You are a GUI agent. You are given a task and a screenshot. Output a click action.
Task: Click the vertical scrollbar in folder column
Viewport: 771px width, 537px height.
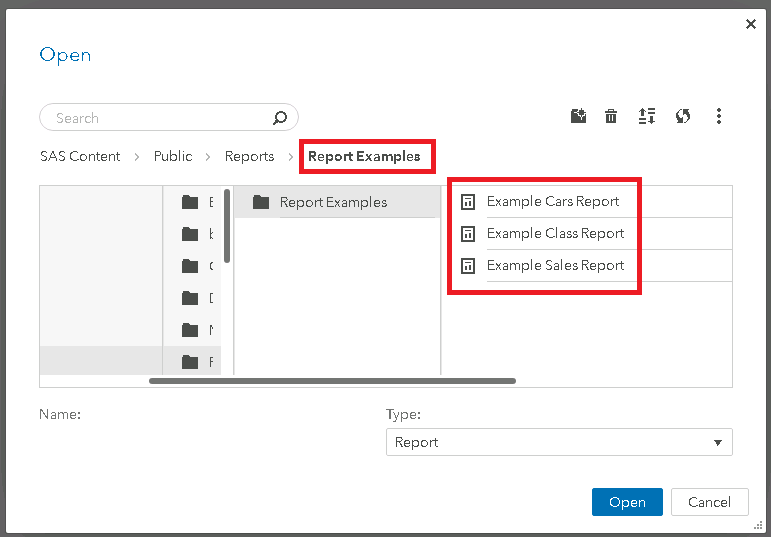click(x=228, y=227)
